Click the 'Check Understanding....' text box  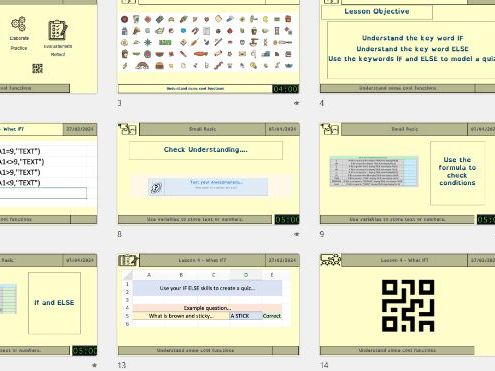click(x=206, y=150)
